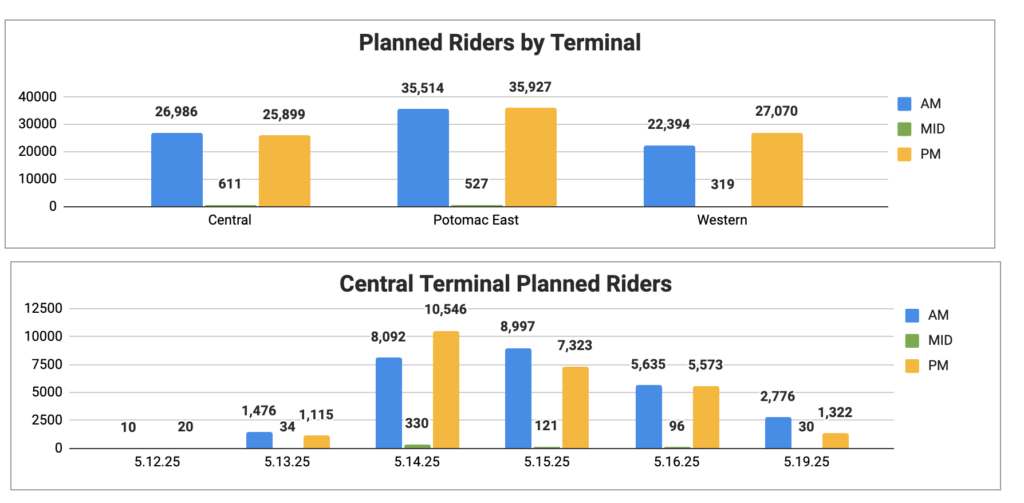Viewport: 1024px width, 503px height.
Task: Click the Potomac East axis label
Action: coord(476,220)
